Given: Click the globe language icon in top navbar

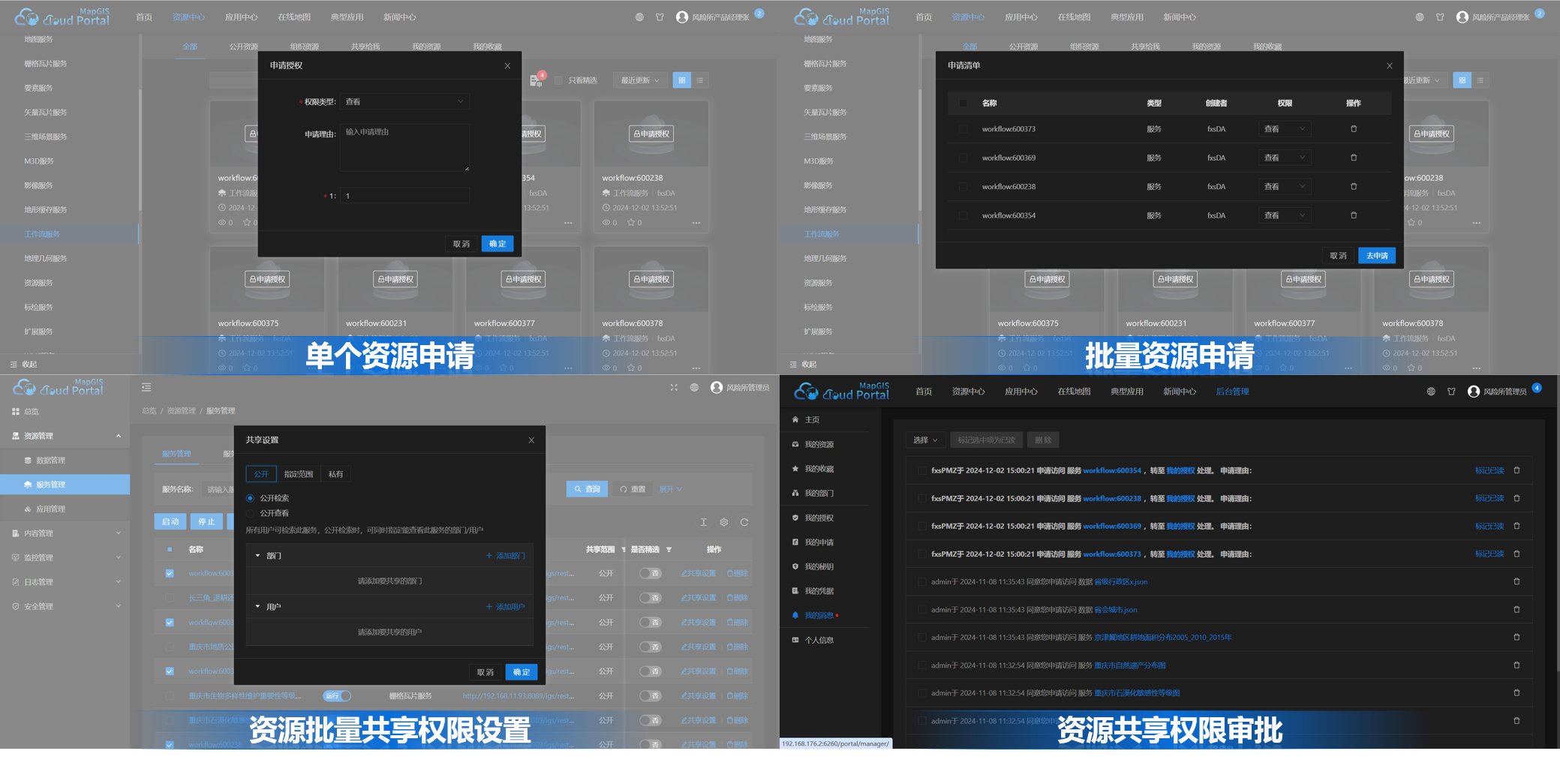Looking at the screenshot, I should click(x=639, y=17).
